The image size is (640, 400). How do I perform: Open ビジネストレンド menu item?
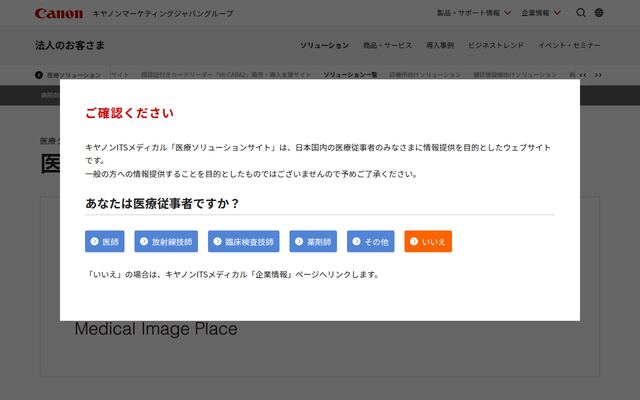point(496,45)
